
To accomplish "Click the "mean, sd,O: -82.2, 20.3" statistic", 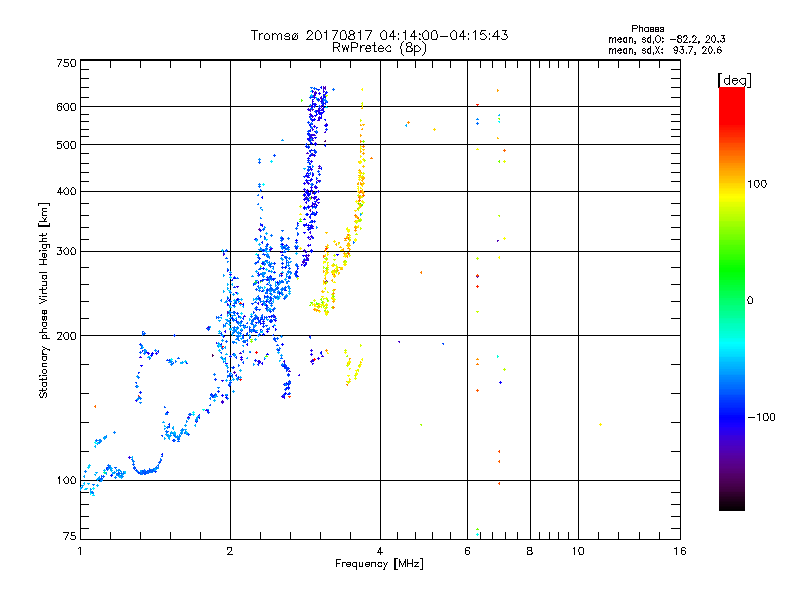I will (x=667, y=39).
